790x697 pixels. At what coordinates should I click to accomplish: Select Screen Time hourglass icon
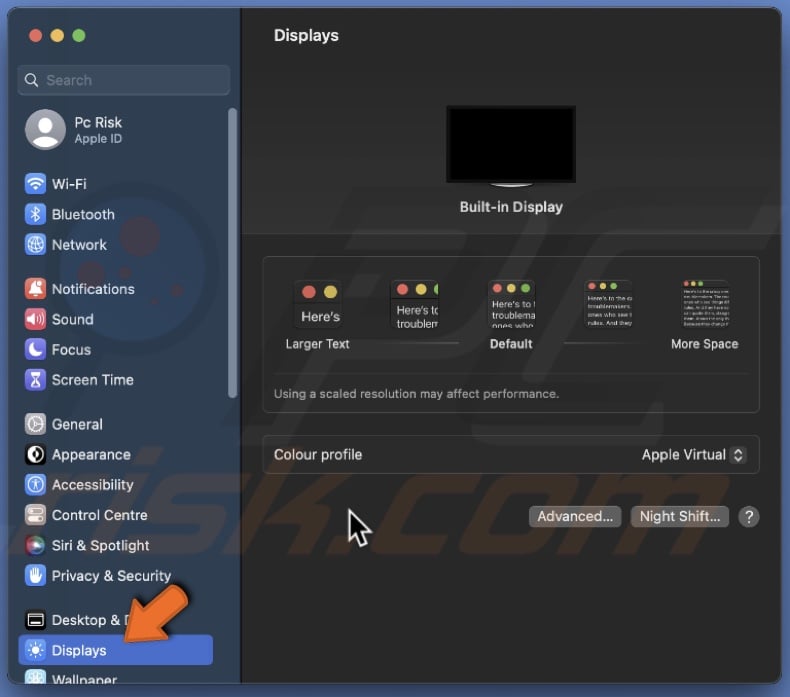click(35, 379)
